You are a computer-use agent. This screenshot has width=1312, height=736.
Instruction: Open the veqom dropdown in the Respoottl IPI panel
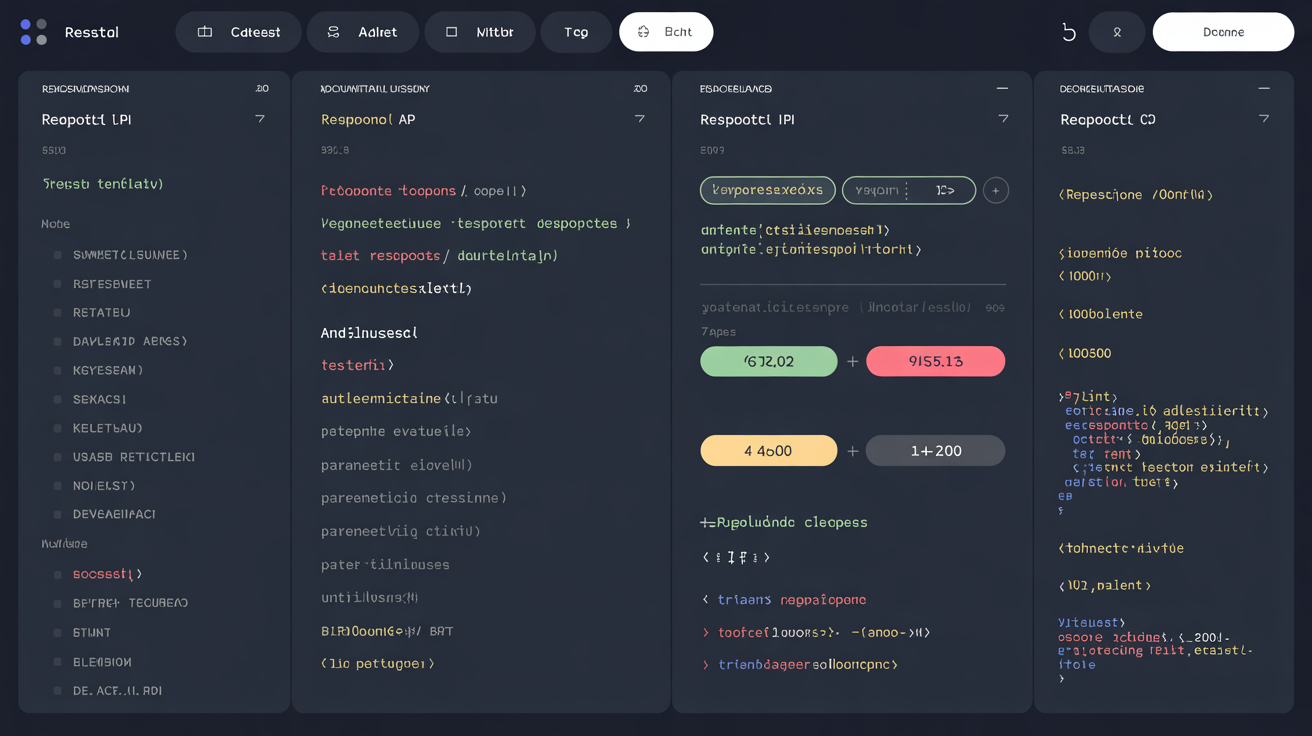tap(908, 190)
